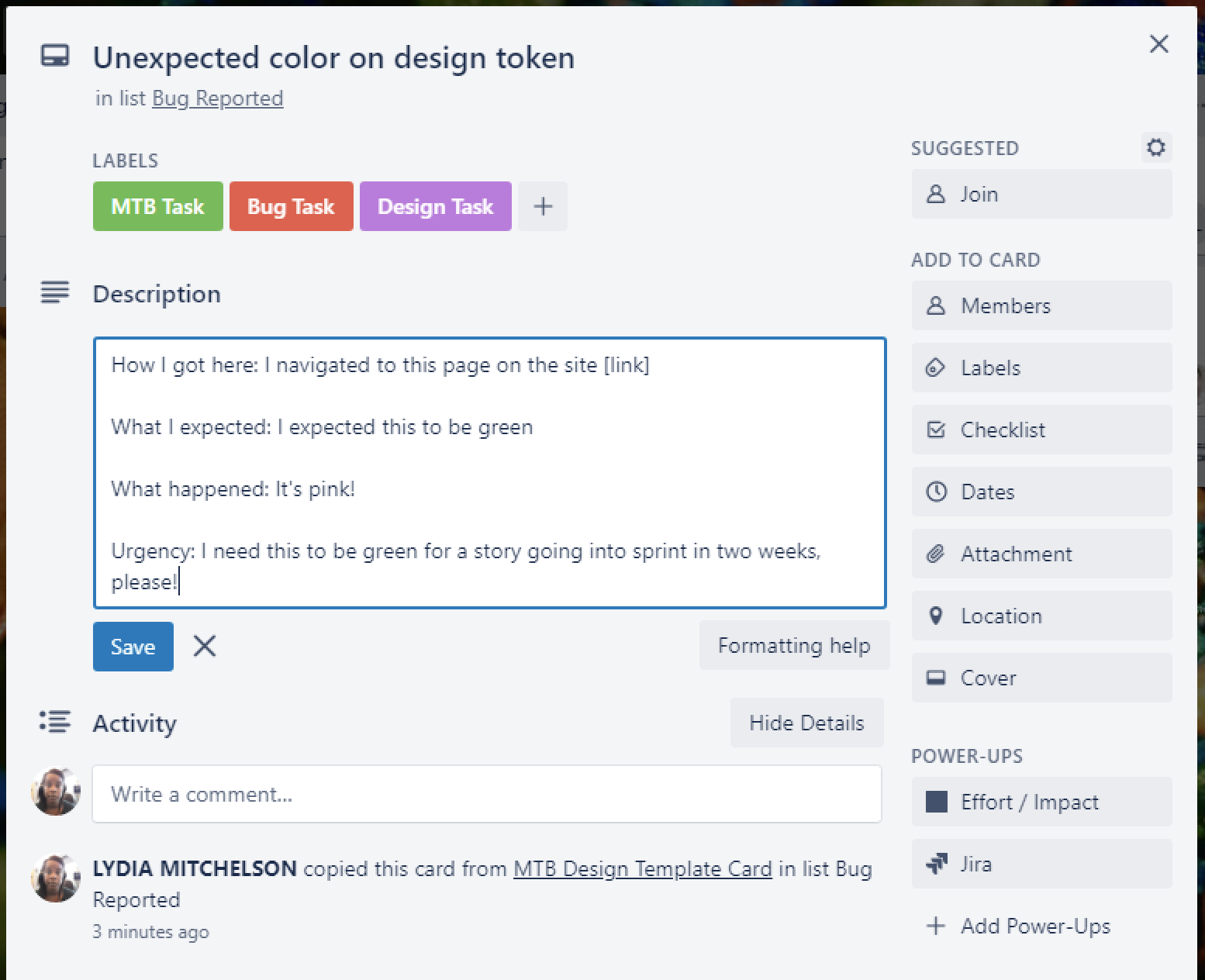Viewport: 1205px width, 980px height.
Task: Click the Write a comment field
Action: point(486,794)
